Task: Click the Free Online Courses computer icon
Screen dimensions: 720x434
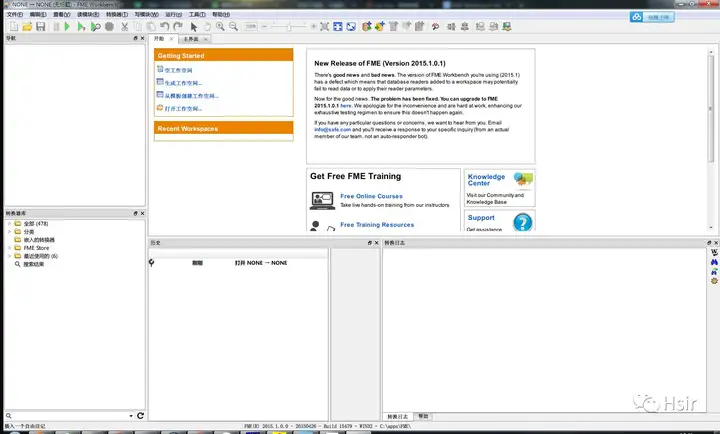Action: [x=322, y=201]
